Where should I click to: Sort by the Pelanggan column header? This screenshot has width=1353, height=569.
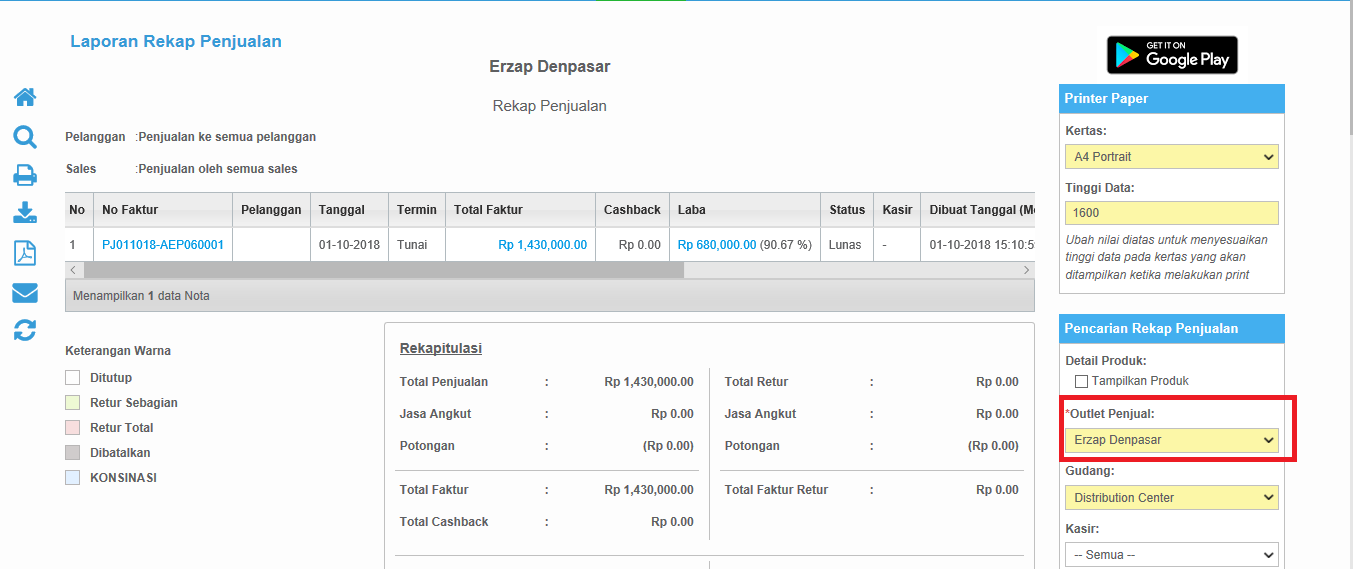coord(272,210)
